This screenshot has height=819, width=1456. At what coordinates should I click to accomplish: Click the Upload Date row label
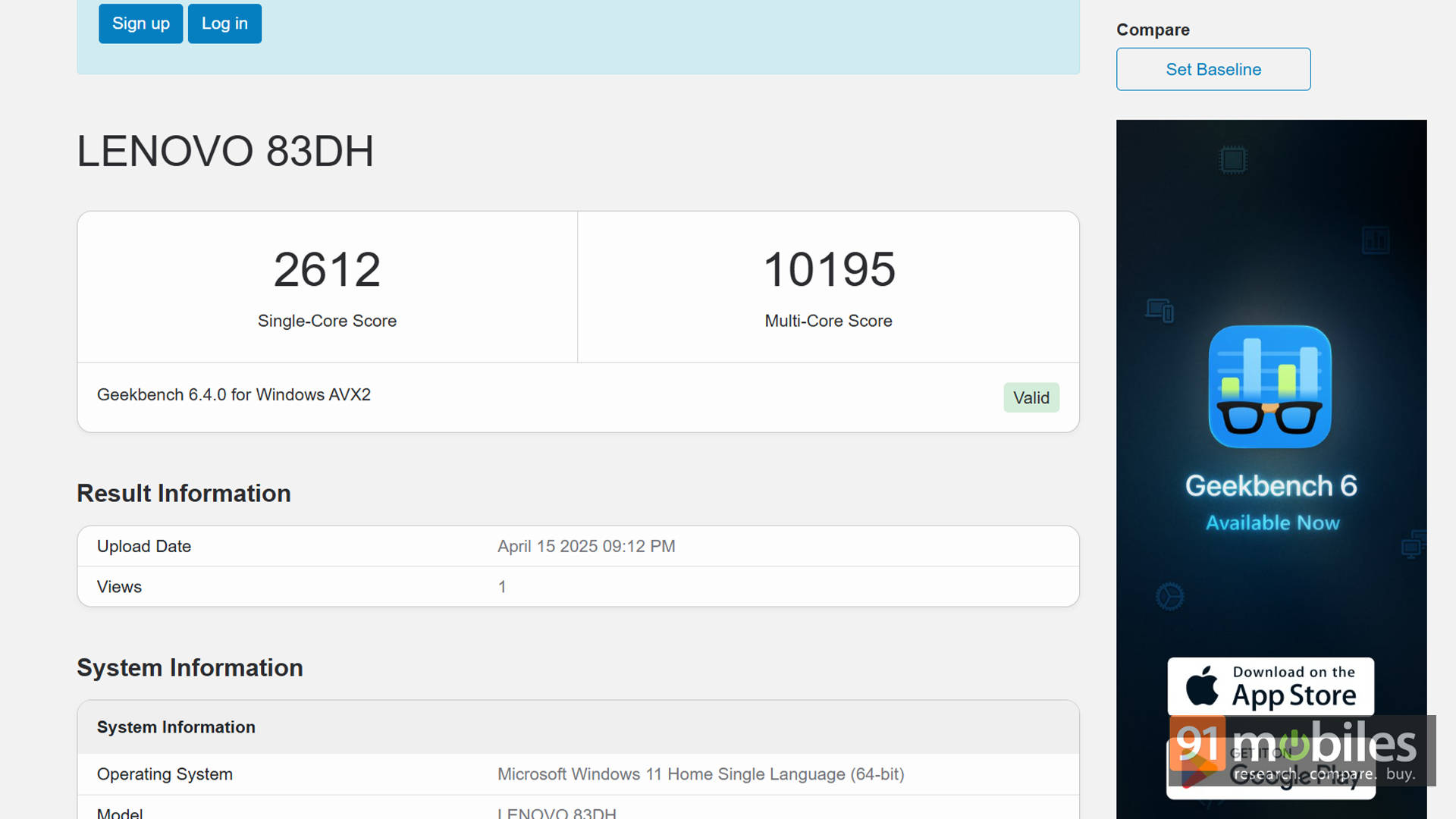tap(144, 546)
